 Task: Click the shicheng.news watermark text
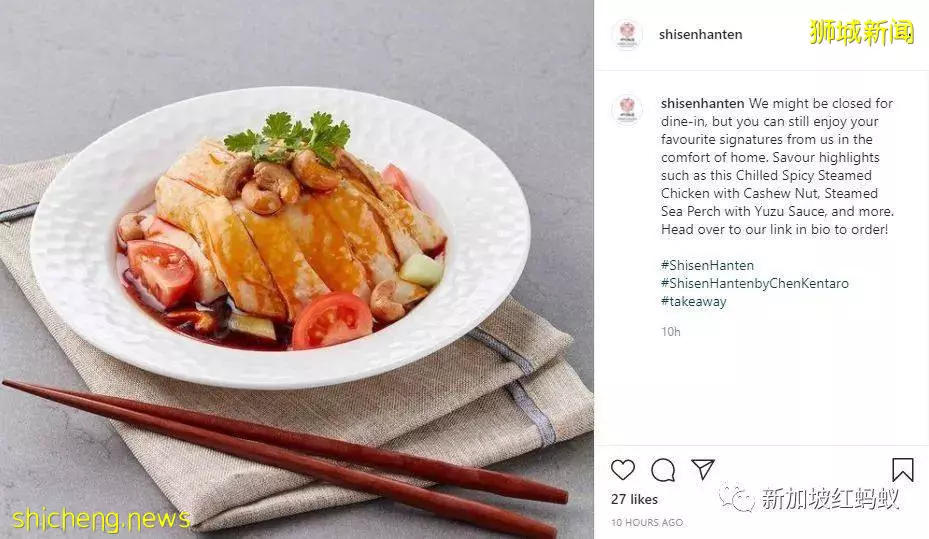(x=101, y=519)
